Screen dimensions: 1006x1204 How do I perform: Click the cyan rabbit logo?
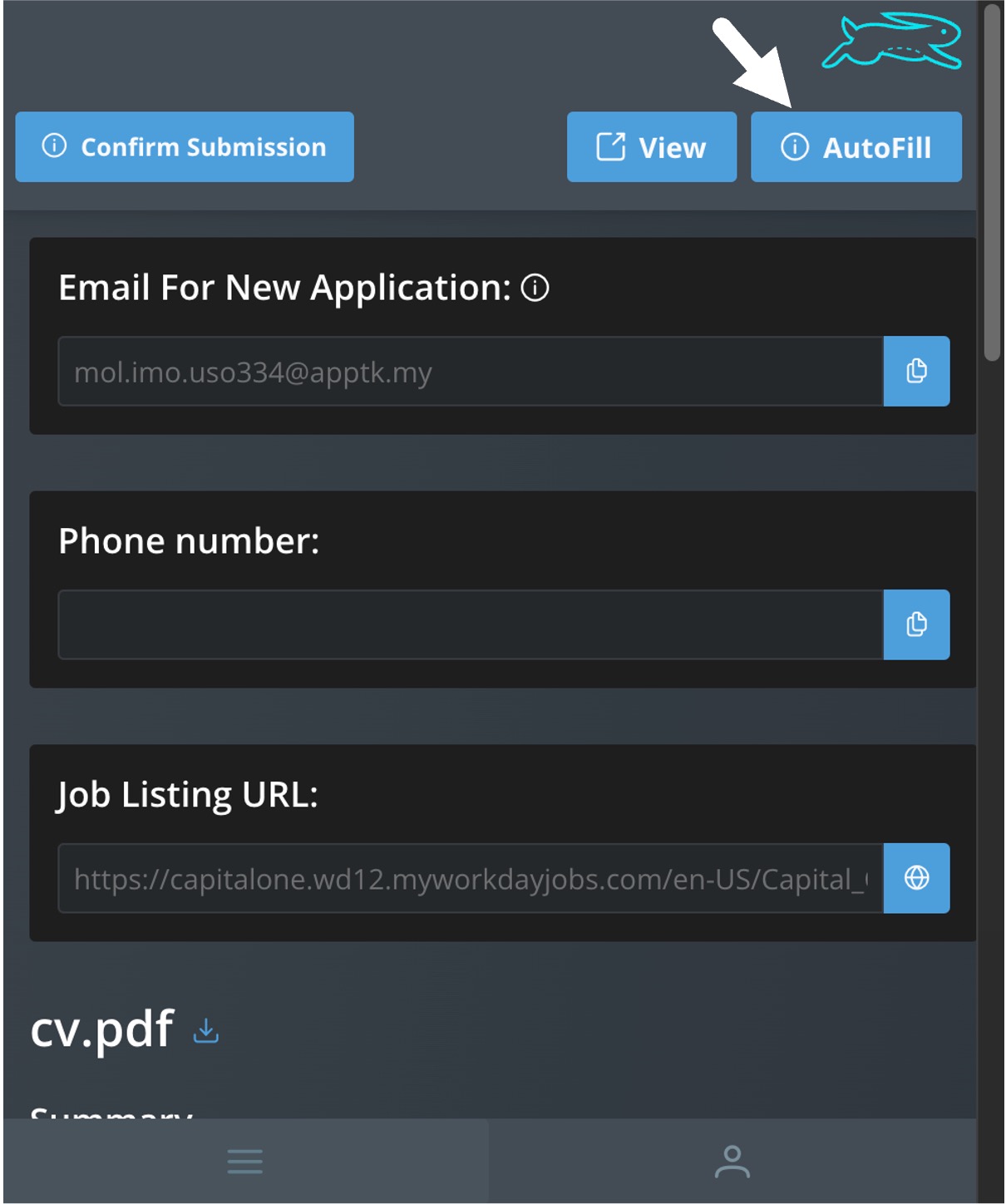[892, 40]
